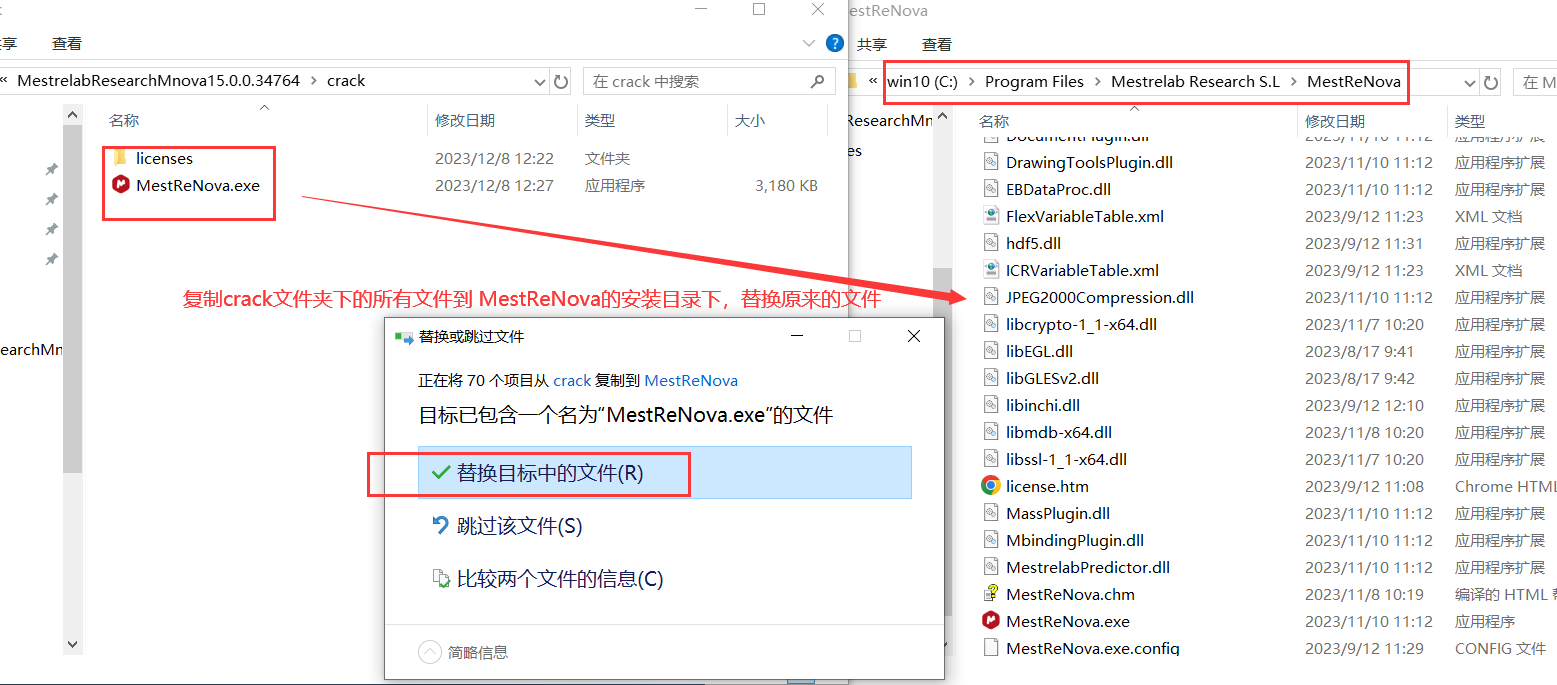Image resolution: width=1557 pixels, height=685 pixels.
Task: Click the ICRVariableTable.xml file icon
Action: click(x=991, y=270)
